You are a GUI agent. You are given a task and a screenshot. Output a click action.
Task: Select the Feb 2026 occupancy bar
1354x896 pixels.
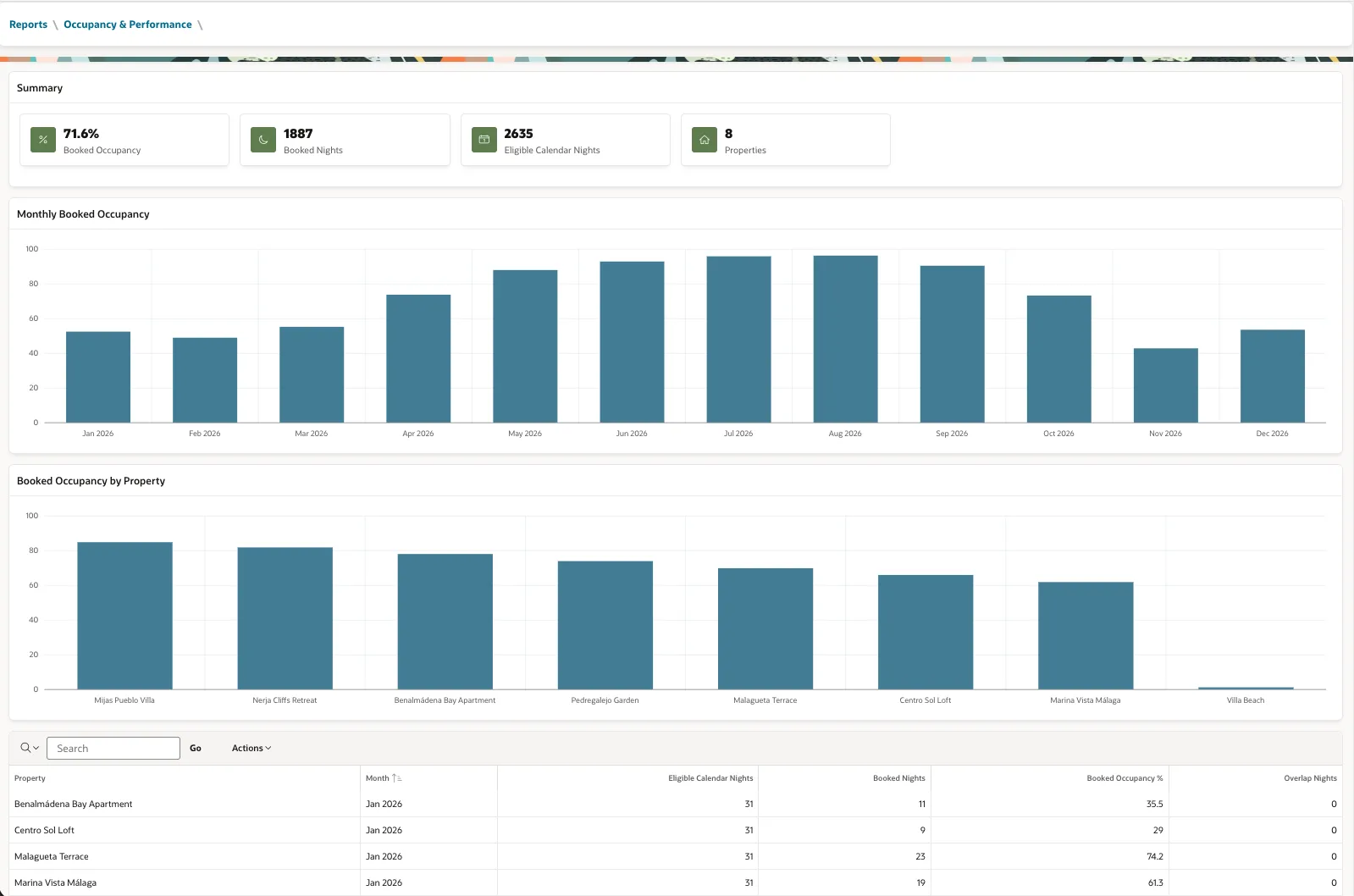coord(205,380)
